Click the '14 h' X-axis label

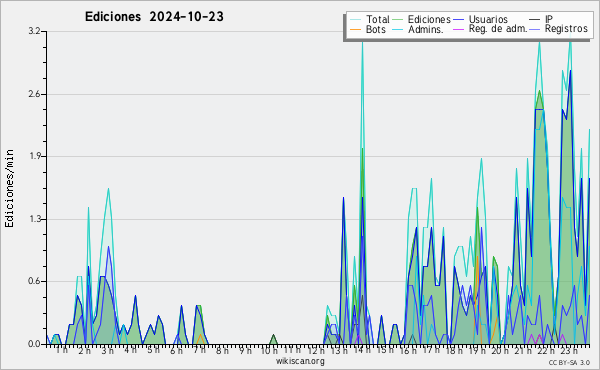pyautogui.click(x=362, y=350)
